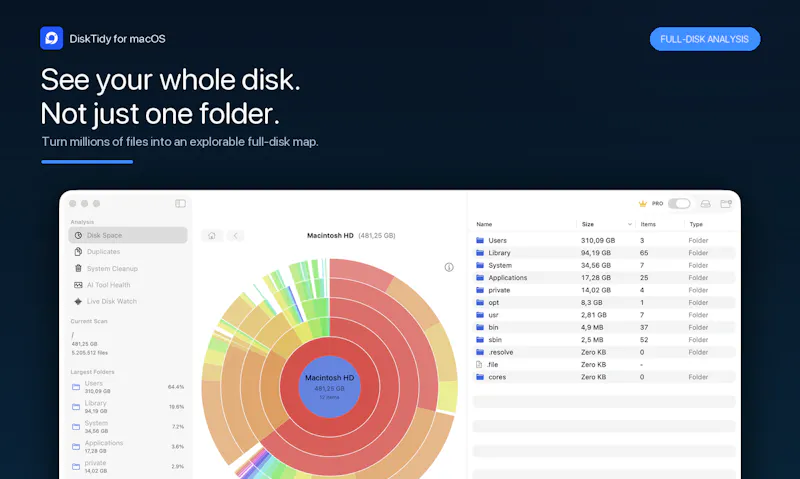Open Disk Space analysis in sidebar
The height and width of the screenshot is (479, 800).
[x=128, y=235]
